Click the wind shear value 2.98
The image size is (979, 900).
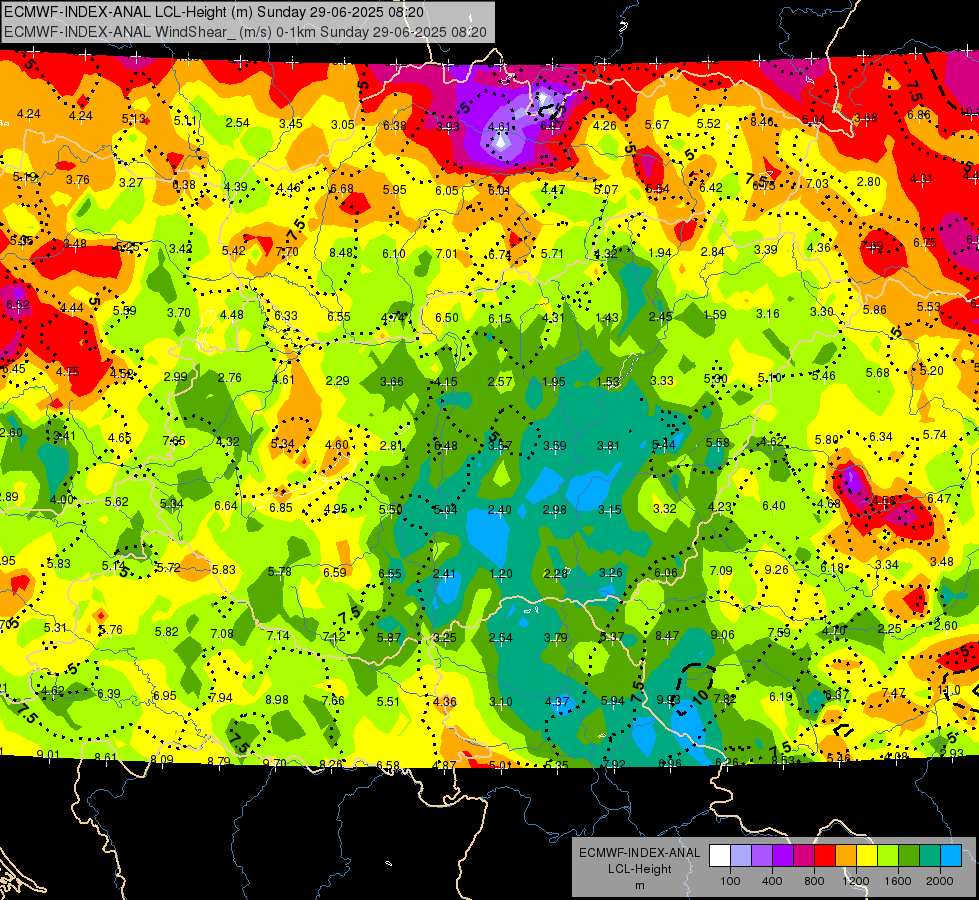pyautogui.click(x=554, y=510)
